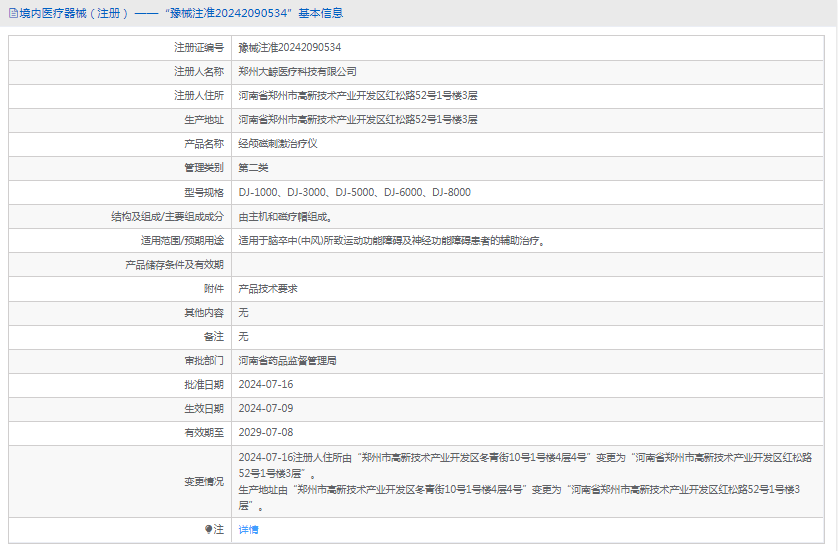
Task: Click the effective date 2024-07-09
Action: [x=265, y=408]
